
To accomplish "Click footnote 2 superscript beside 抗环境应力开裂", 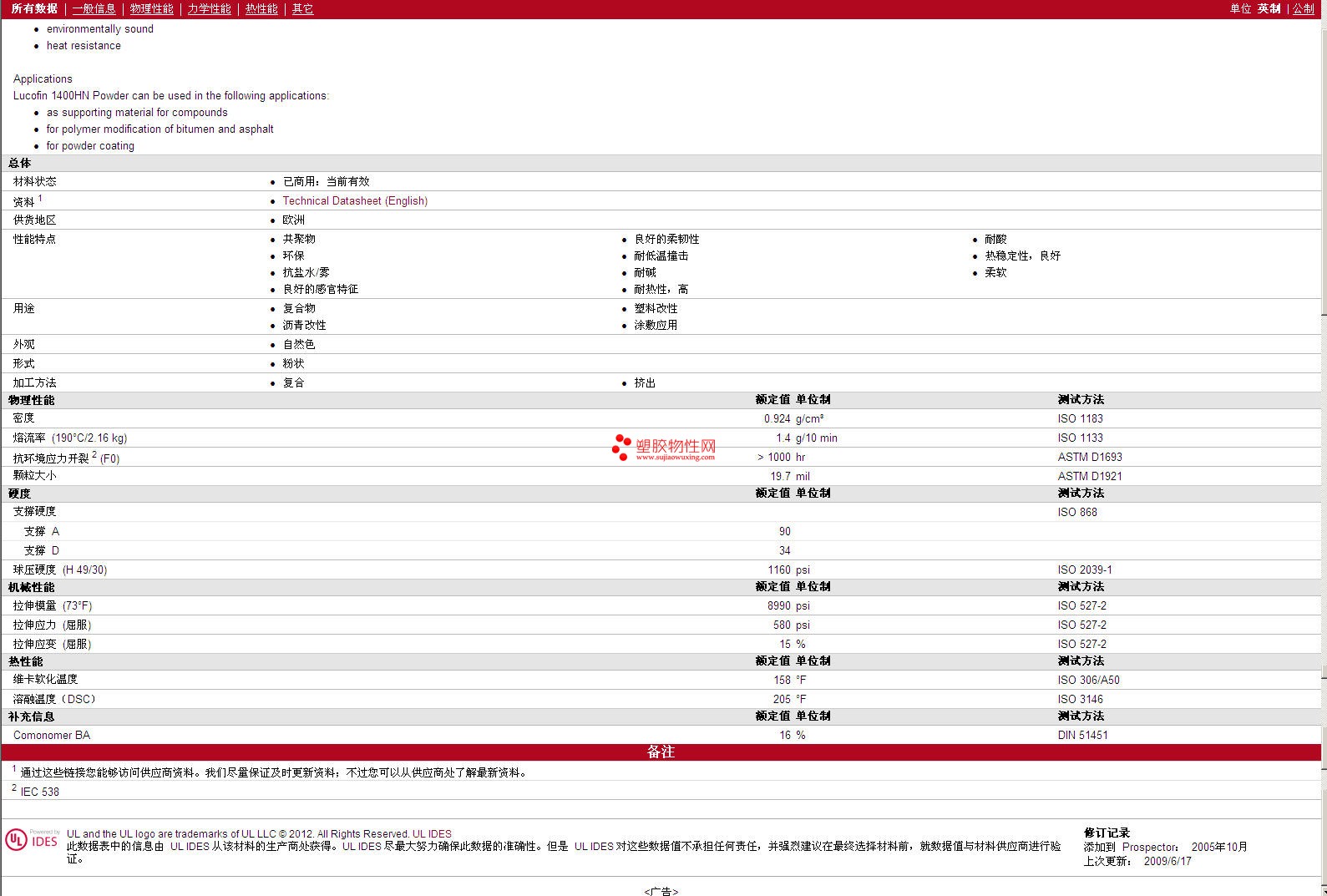I will (94, 454).
